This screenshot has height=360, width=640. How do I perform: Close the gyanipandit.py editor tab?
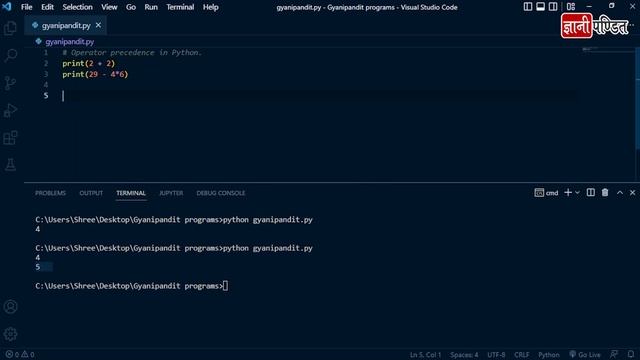click(98, 25)
